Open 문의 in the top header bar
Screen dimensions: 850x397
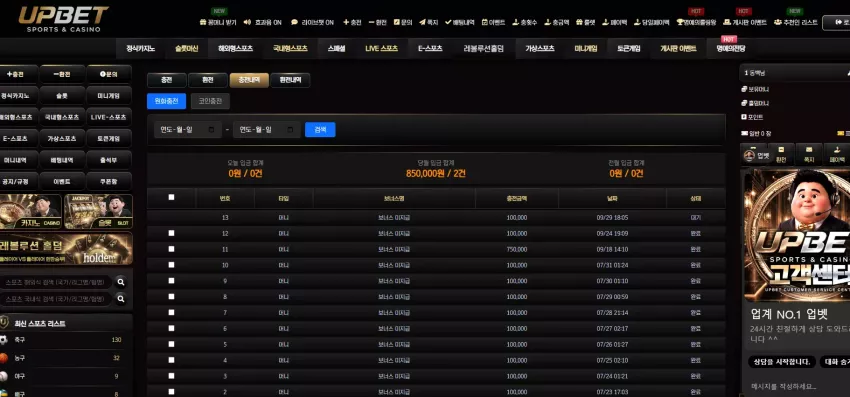[x=403, y=22]
